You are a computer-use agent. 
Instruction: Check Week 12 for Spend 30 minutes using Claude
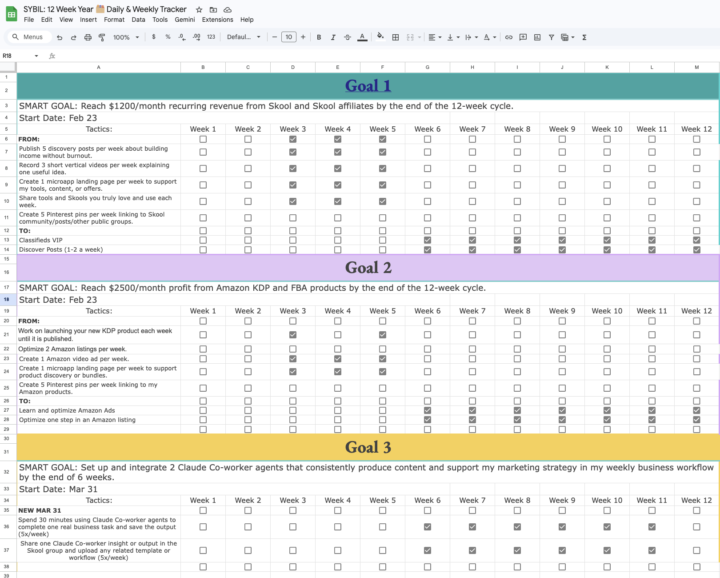click(x=697, y=527)
